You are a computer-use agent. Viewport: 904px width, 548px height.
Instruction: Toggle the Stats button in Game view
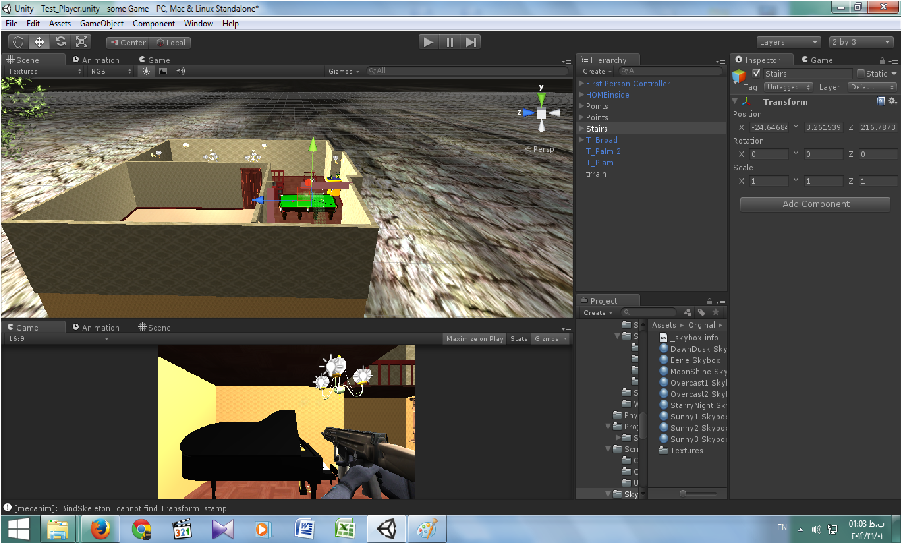click(x=519, y=339)
